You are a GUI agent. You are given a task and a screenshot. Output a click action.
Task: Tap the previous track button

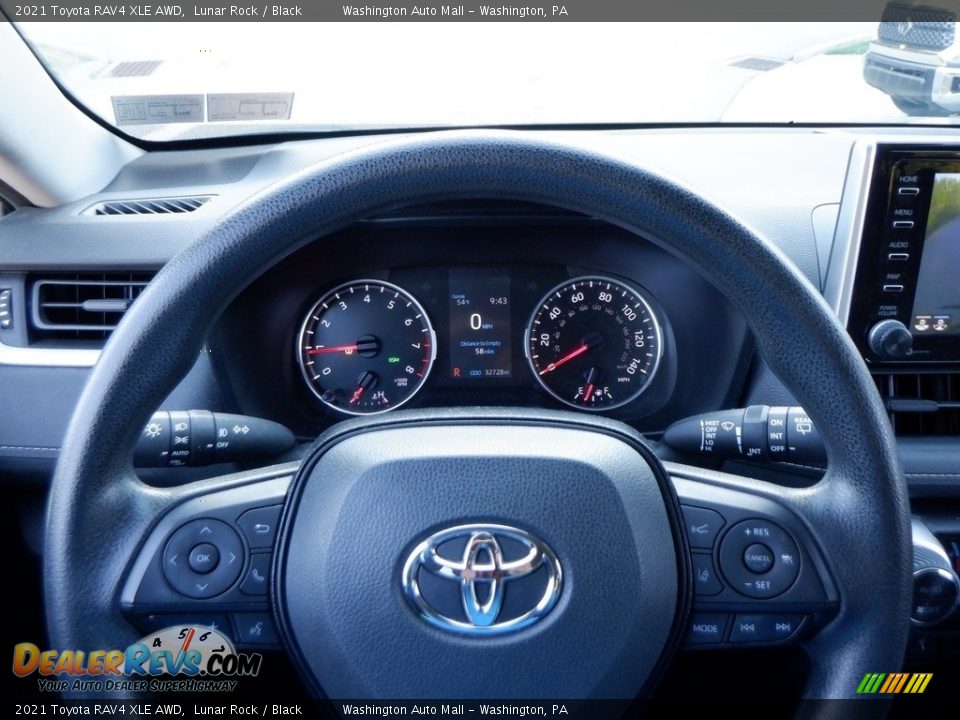(x=748, y=627)
